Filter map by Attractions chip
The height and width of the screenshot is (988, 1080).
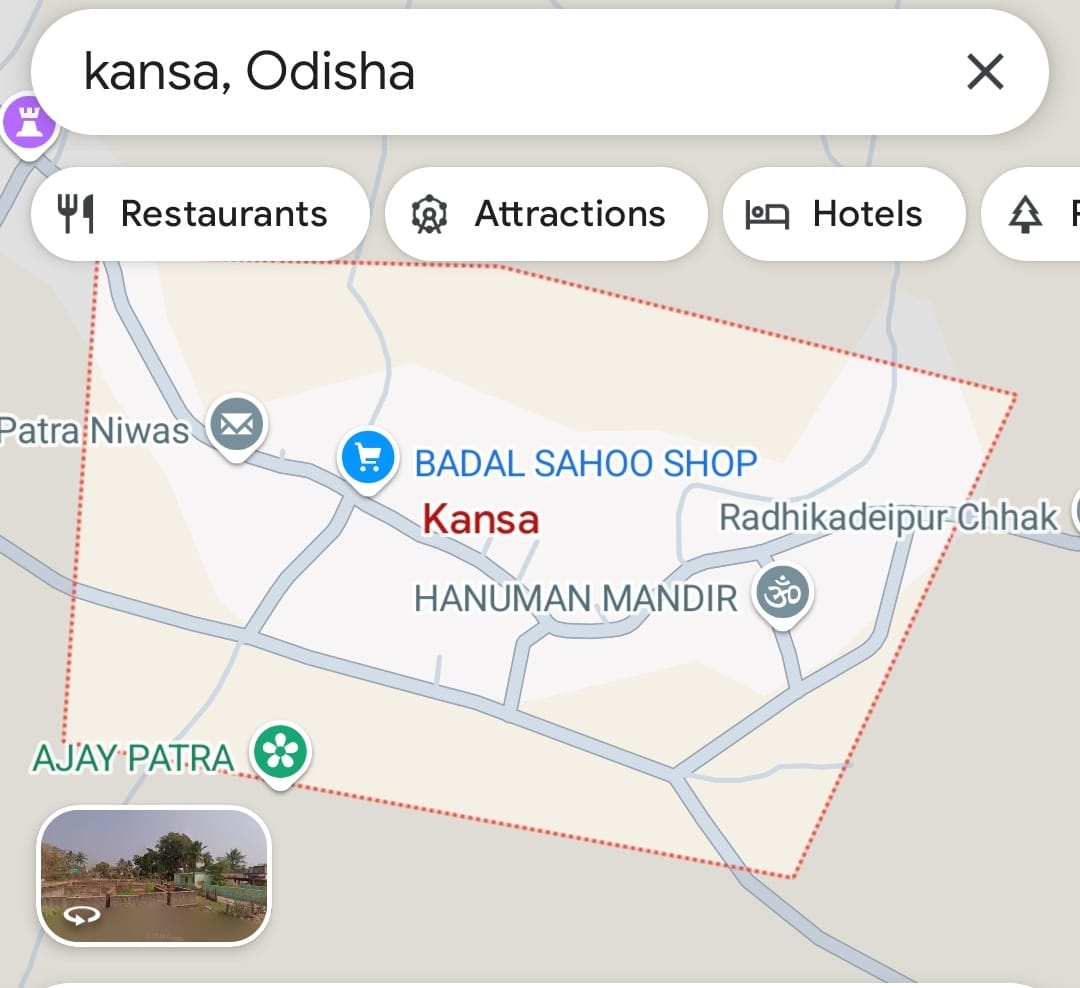pyautogui.click(x=546, y=214)
